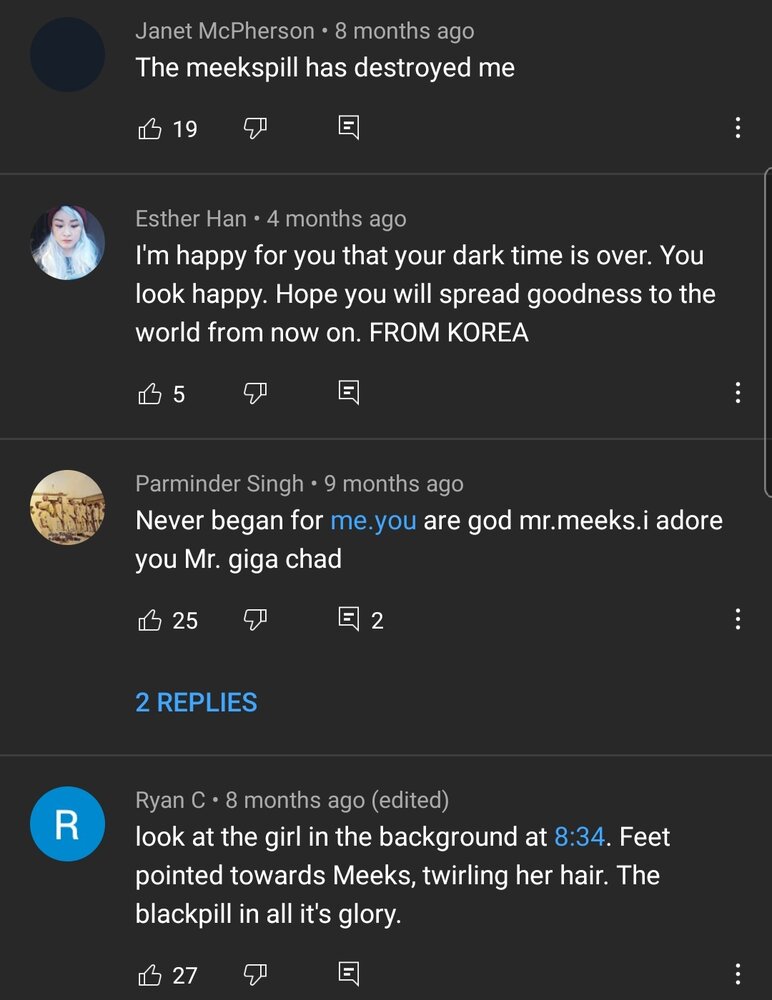This screenshot has height=1000, width=772.
Task: Like Janet McPherson's meekspill comment
Action: tap(149, 128)
